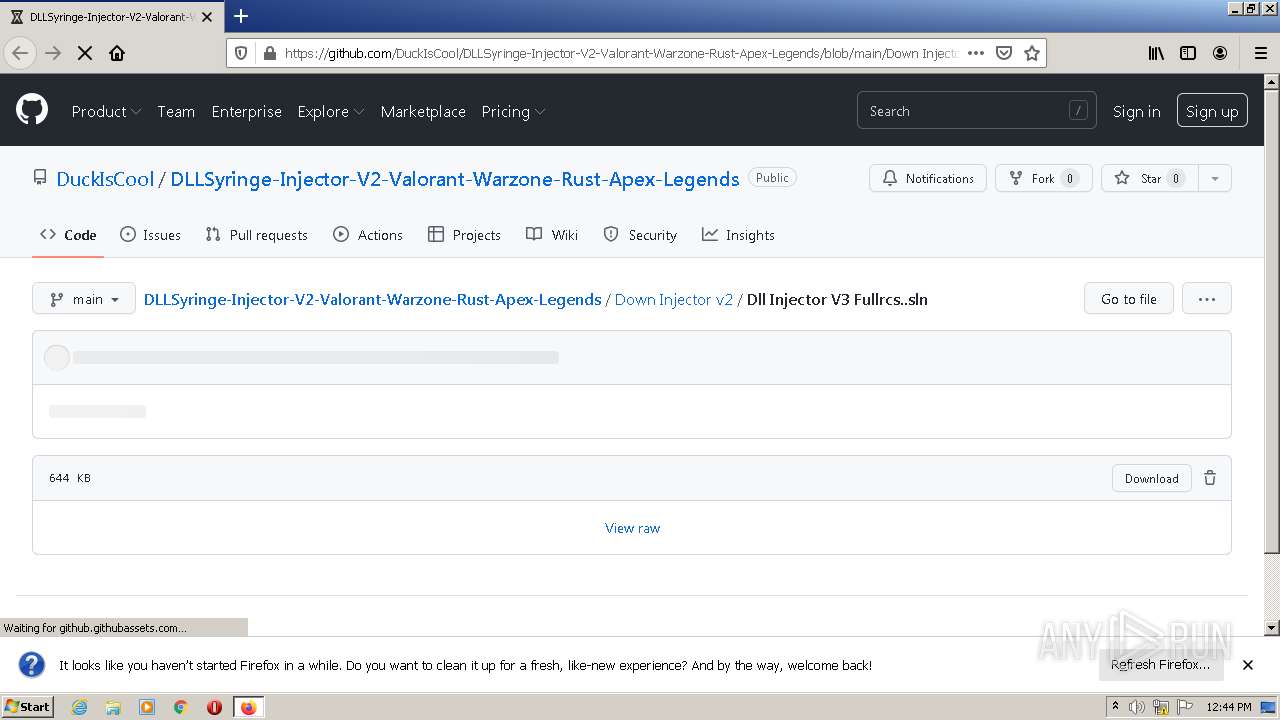
Task: Click the padlock site info icon
Action: click(269, 53)
